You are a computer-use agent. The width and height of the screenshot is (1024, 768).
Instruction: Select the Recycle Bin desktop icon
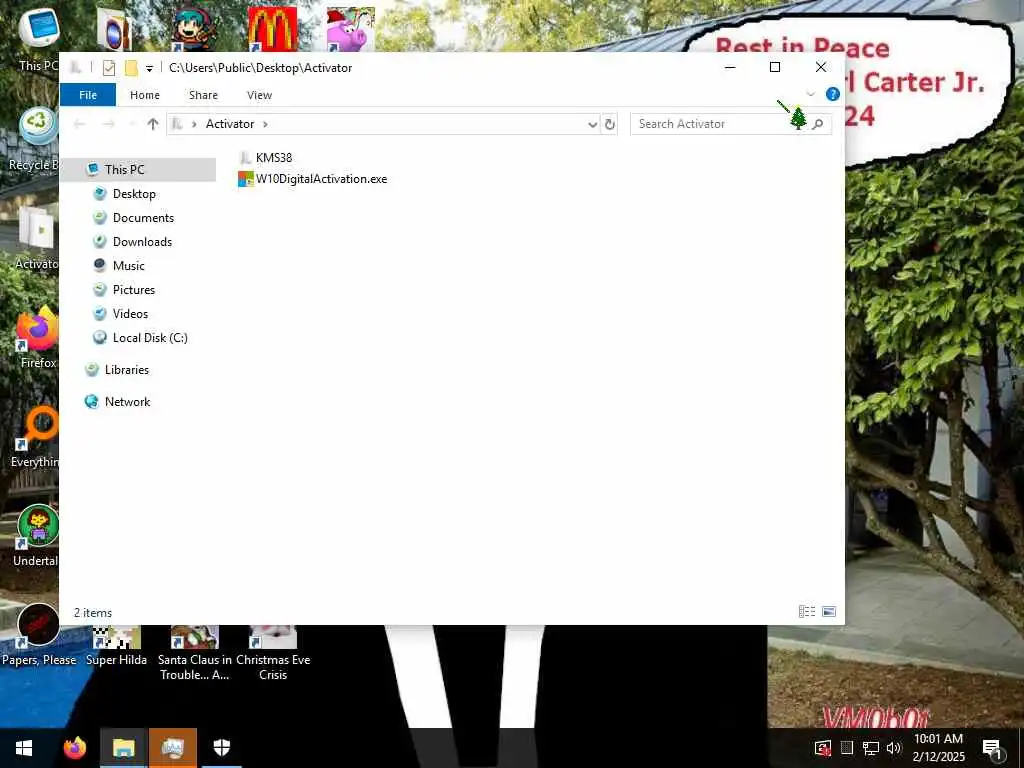pyautogui.click(x=36, y=138)
